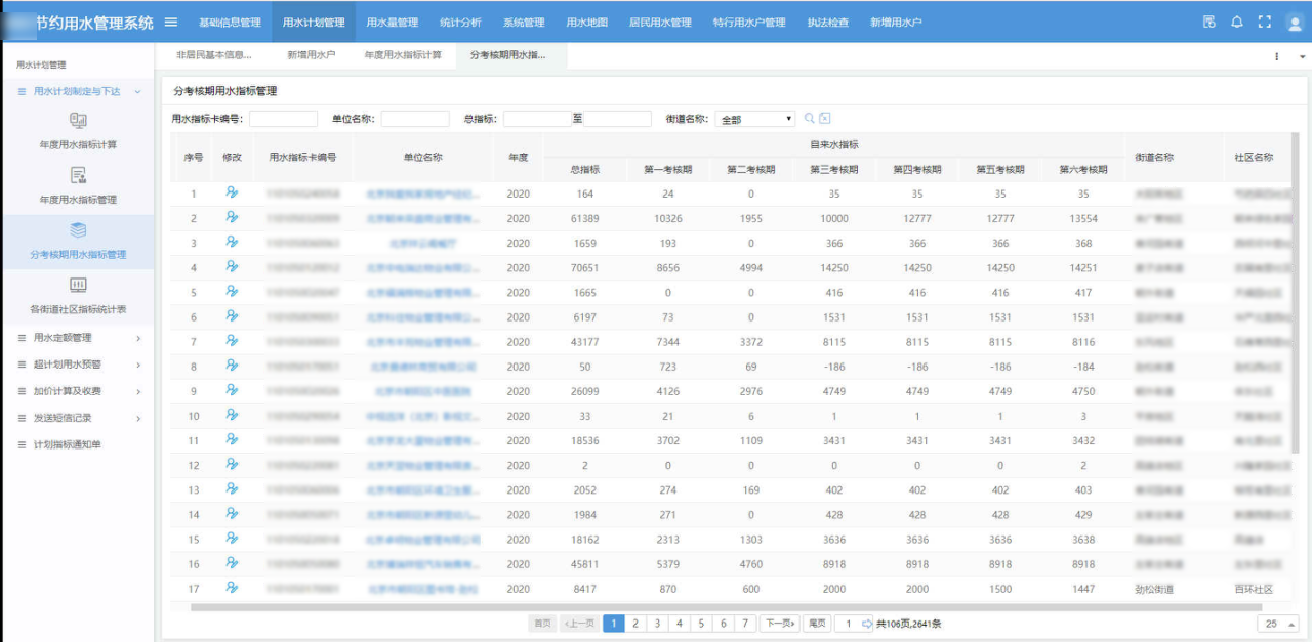
Task: Click the edit icon in row 10
Action: [x=232, y=416]
